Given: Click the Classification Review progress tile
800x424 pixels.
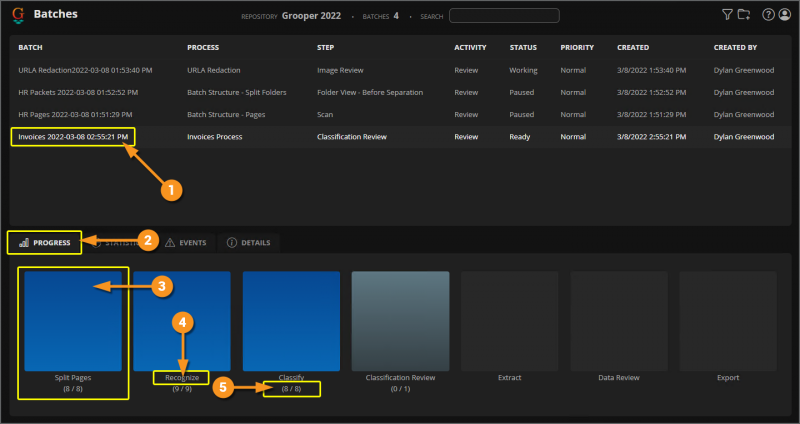Looking at the screenshot, I should click(x=400, y=320).
